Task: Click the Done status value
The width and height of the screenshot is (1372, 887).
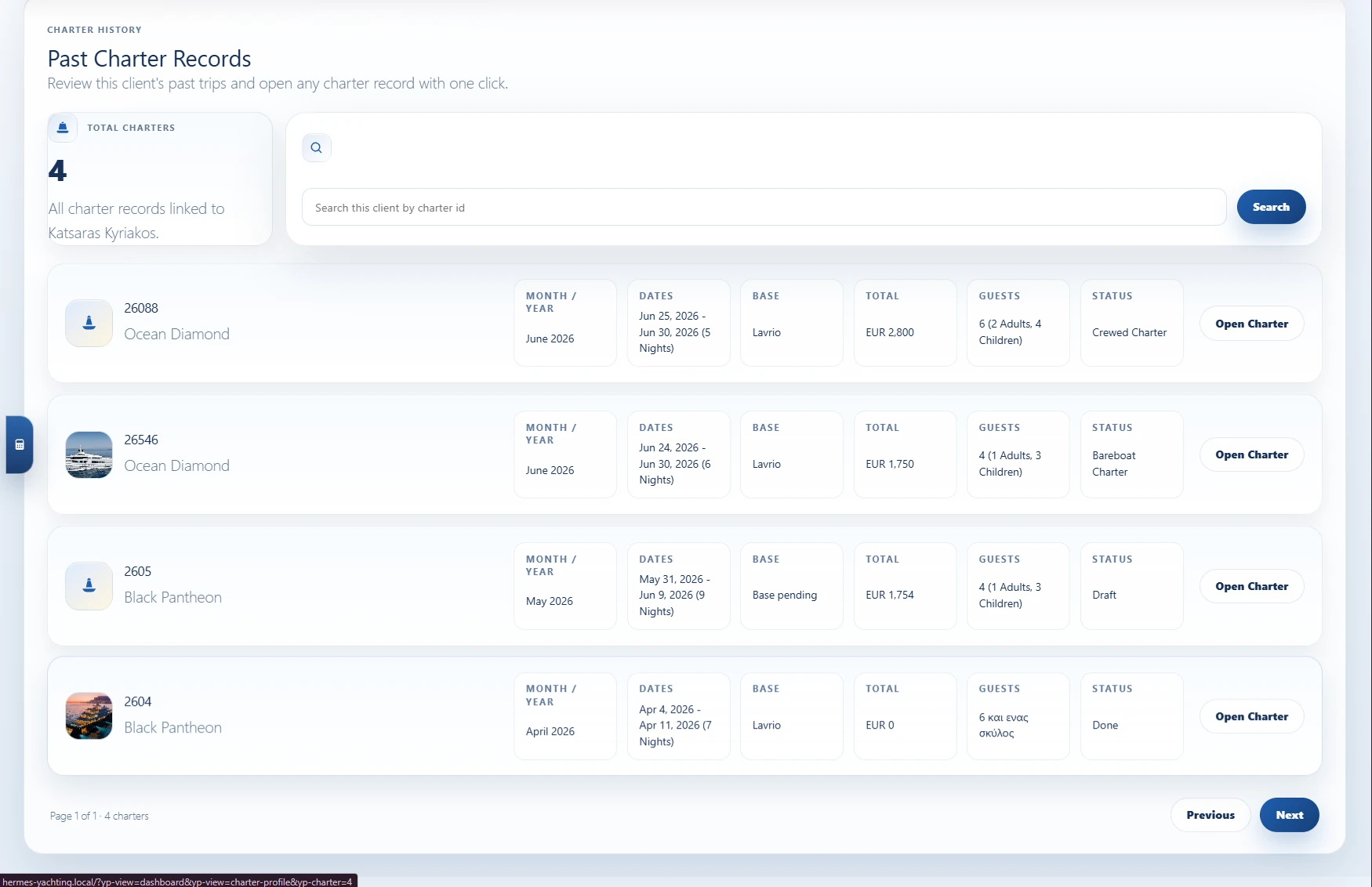Action: pyautogui.click(x=1105, y=725)
